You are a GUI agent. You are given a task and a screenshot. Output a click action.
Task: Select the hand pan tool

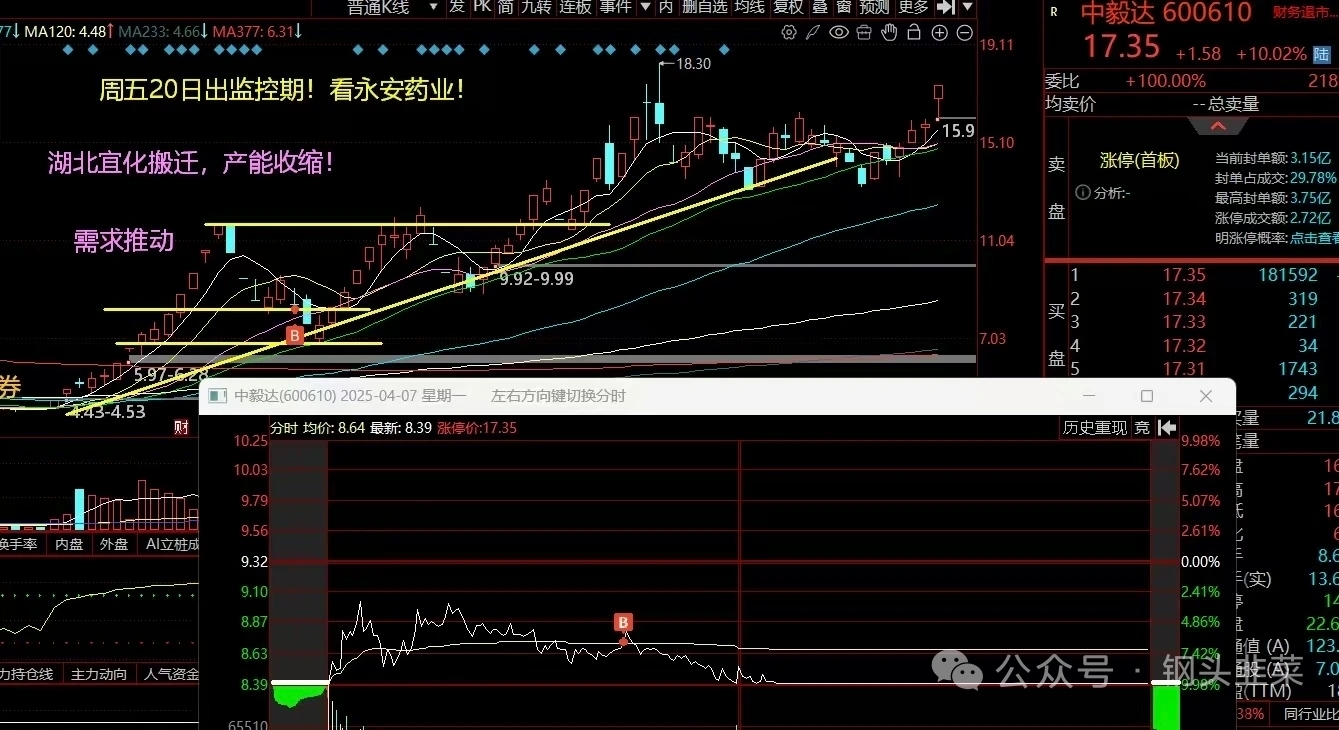tap(889, 32)
